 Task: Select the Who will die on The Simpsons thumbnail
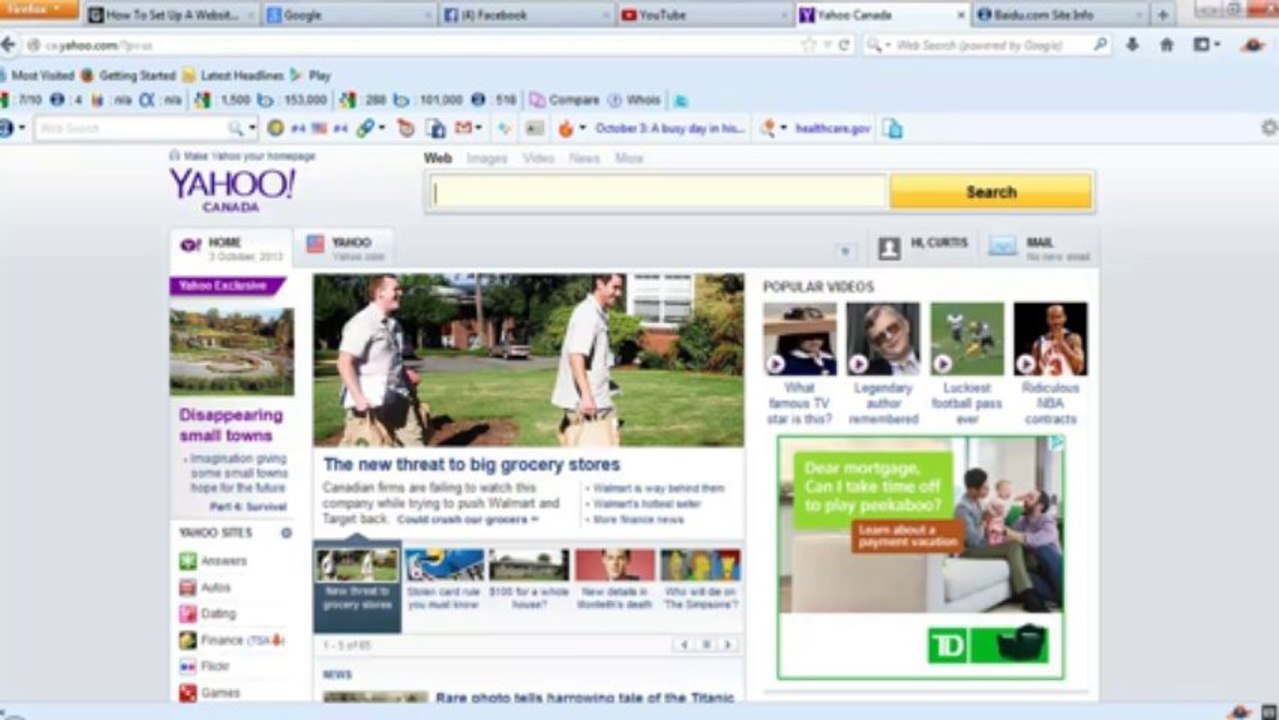pos(700,565)
